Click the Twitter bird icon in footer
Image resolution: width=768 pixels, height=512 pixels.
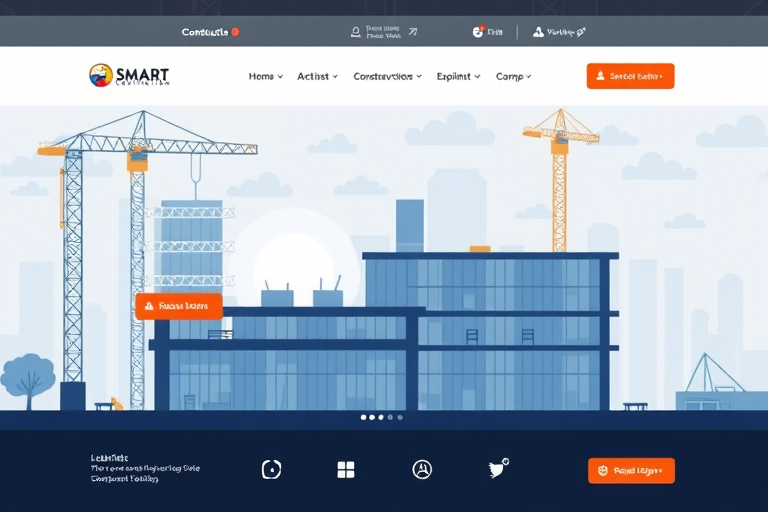[498, 470]
